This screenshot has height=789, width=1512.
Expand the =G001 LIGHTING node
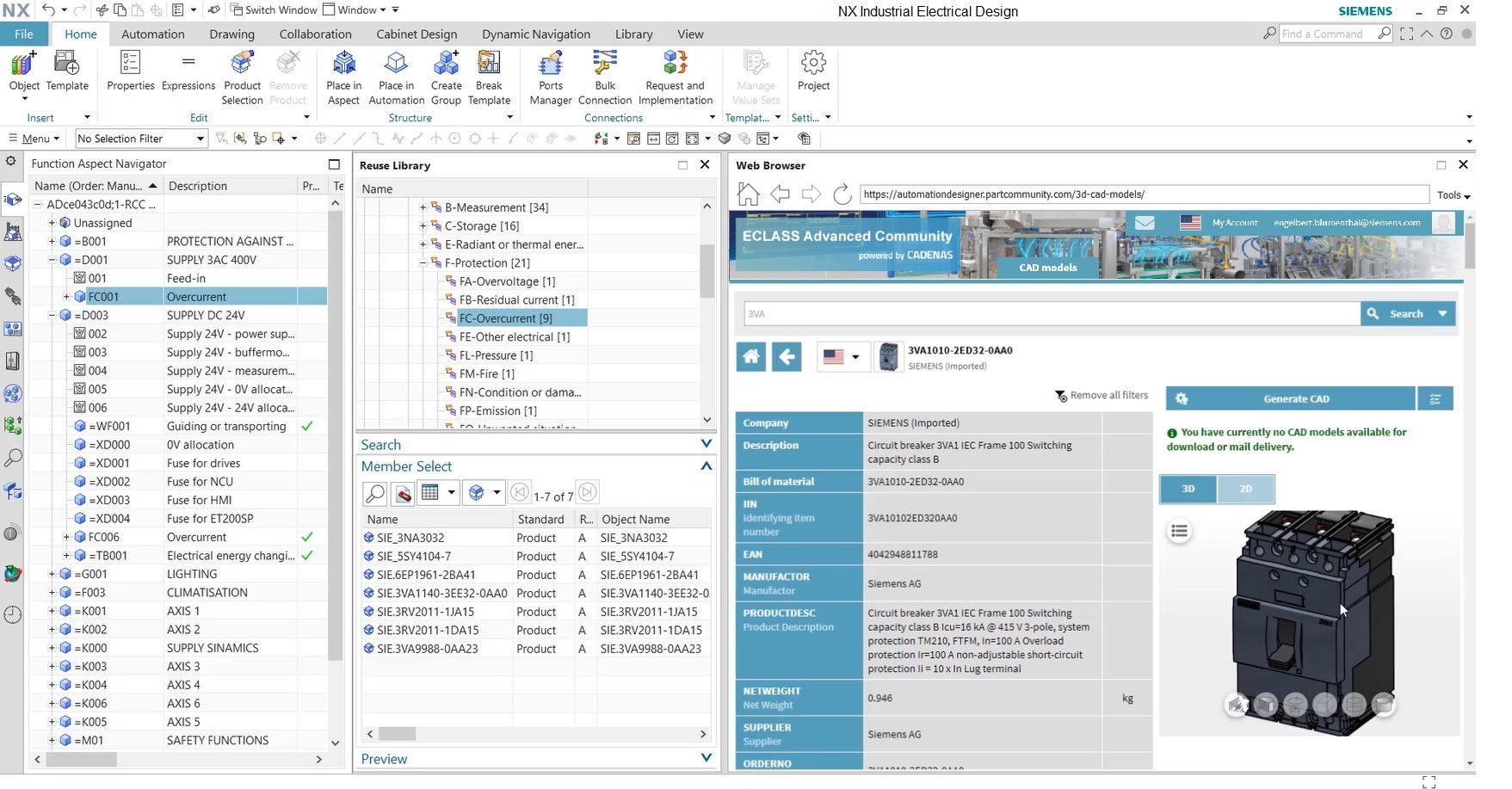click(52, 574)
